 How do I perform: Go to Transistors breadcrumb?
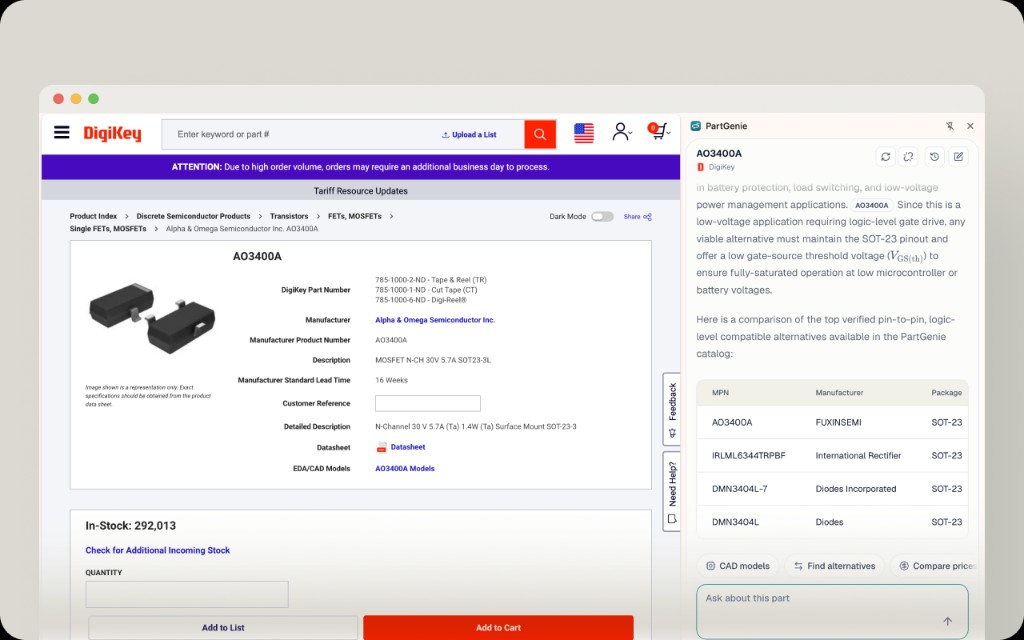point(289,216)
